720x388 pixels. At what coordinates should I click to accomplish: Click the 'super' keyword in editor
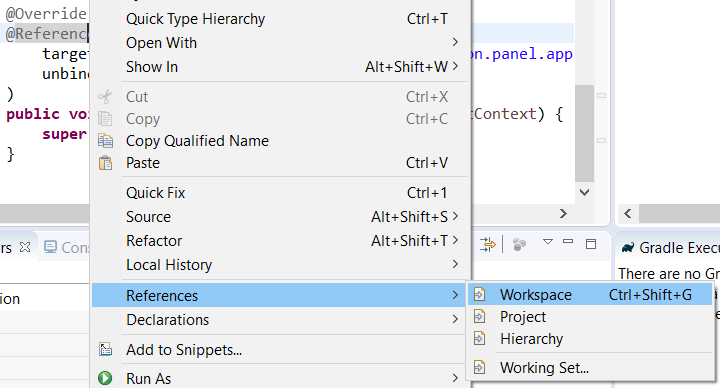(x=64, y=134)
